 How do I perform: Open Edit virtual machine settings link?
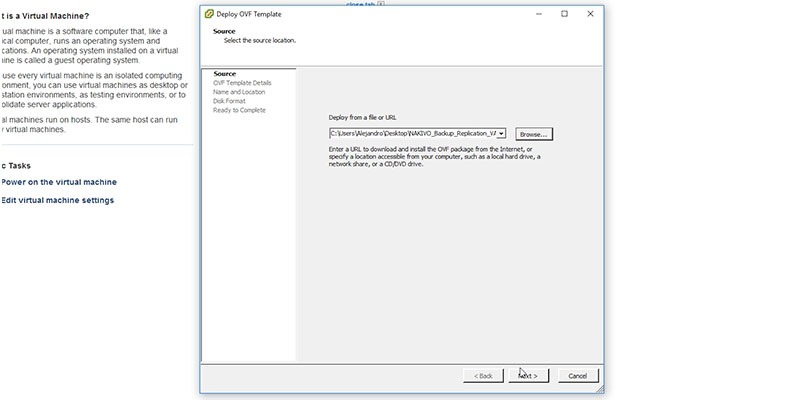pos(57,201)
